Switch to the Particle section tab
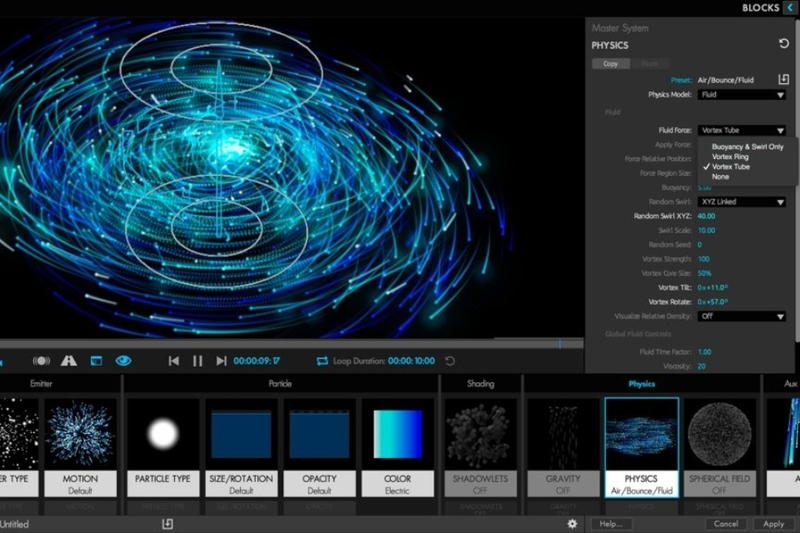The height and width of the screenshot is (533, 800). (280, 384)
